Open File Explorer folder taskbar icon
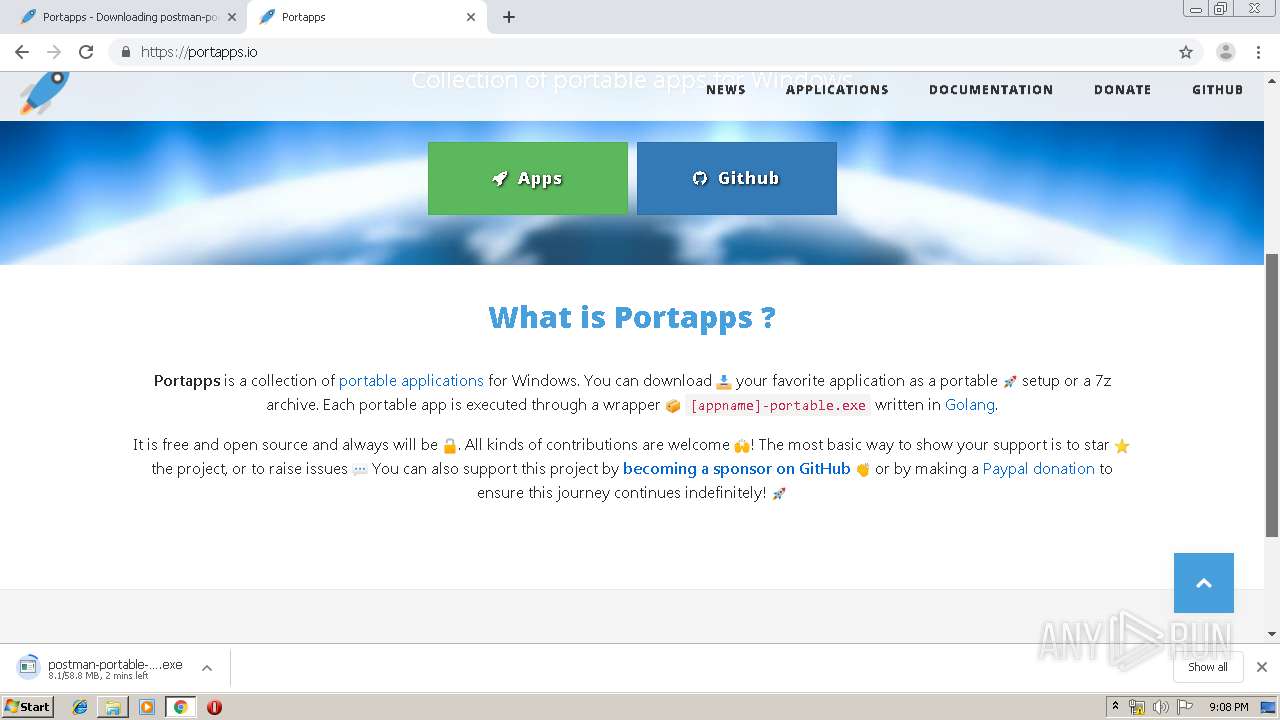 coord(113,707)
